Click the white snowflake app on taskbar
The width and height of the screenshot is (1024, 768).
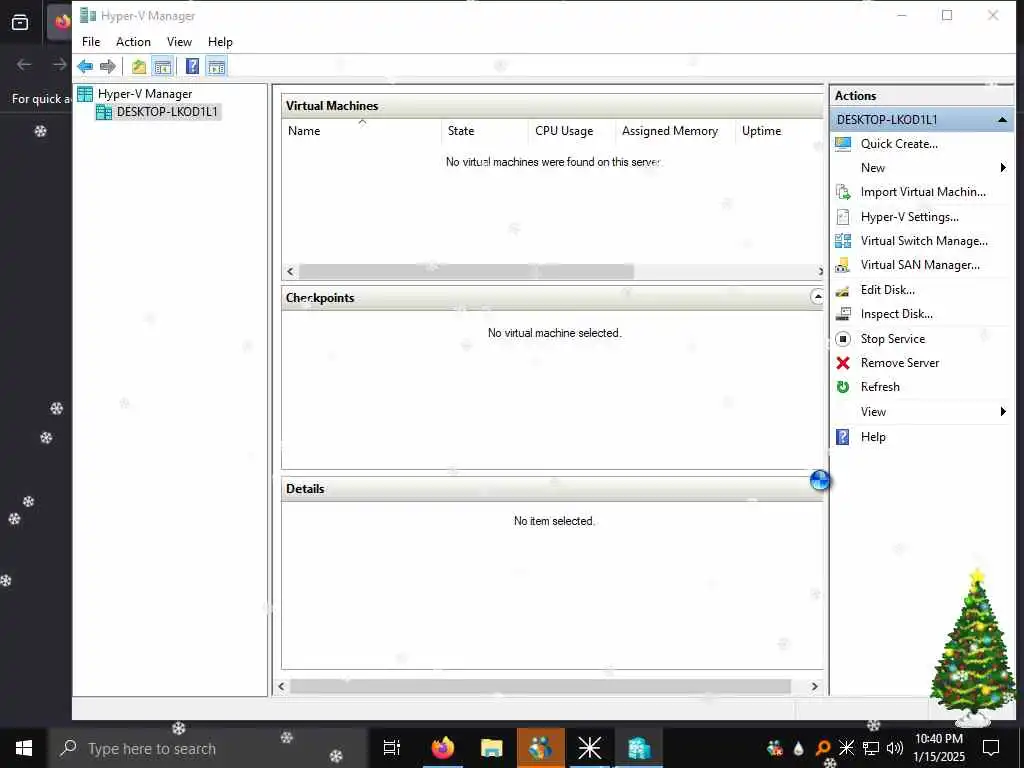590,748
